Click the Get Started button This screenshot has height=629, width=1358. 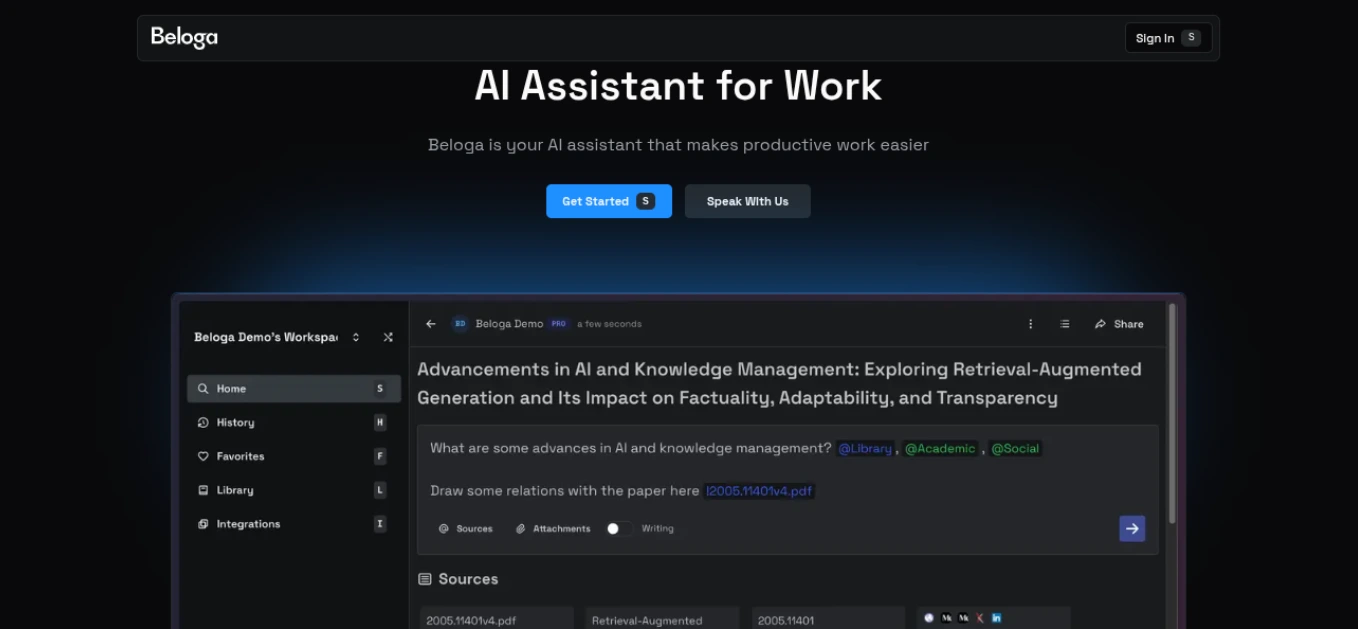[x=608, y=201]
